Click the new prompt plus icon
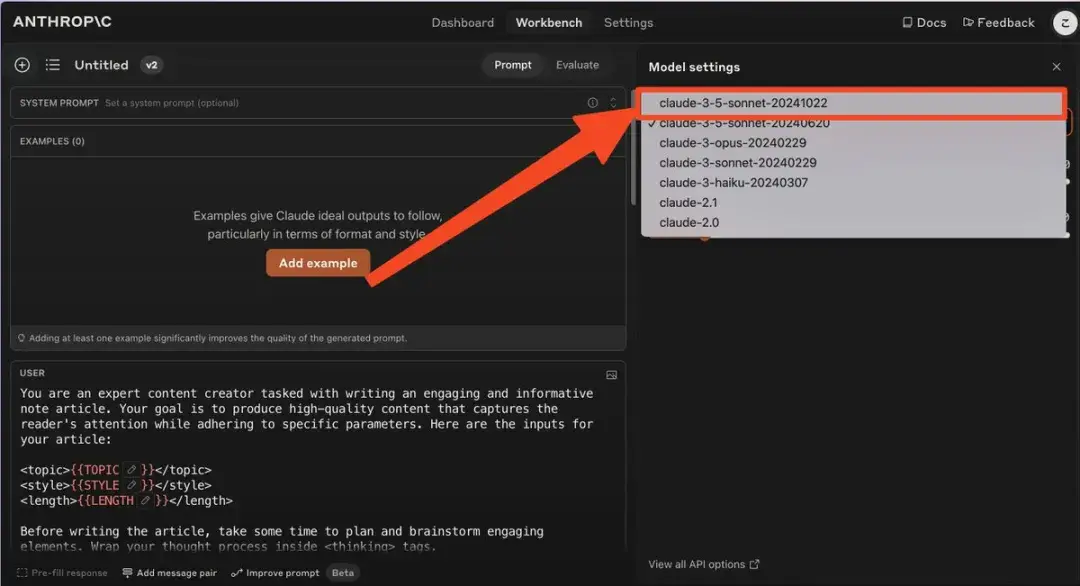The image size is (1080, 586). click(22, 65)
